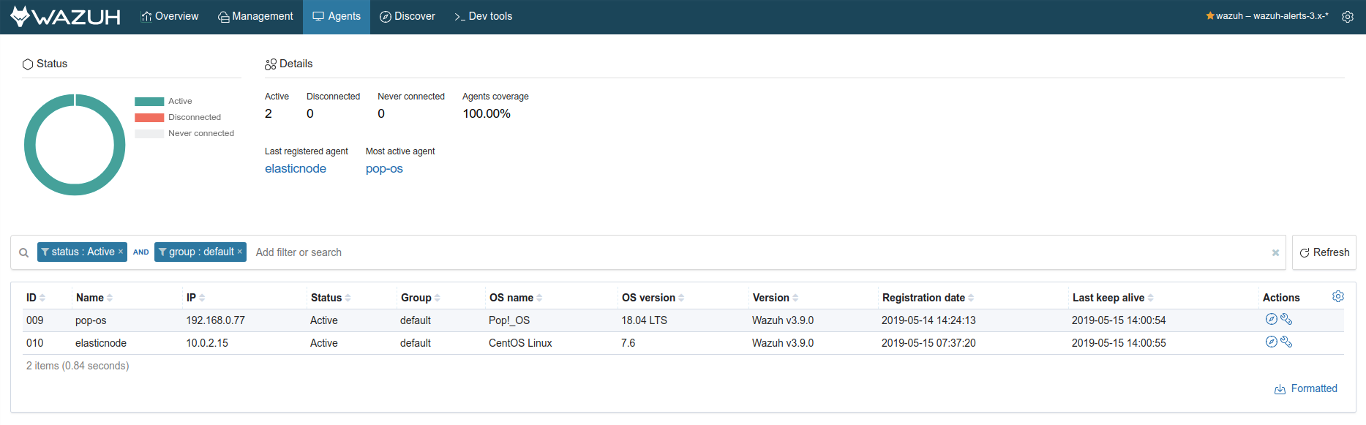Click agent ID 009 cell

click(34, 321)
